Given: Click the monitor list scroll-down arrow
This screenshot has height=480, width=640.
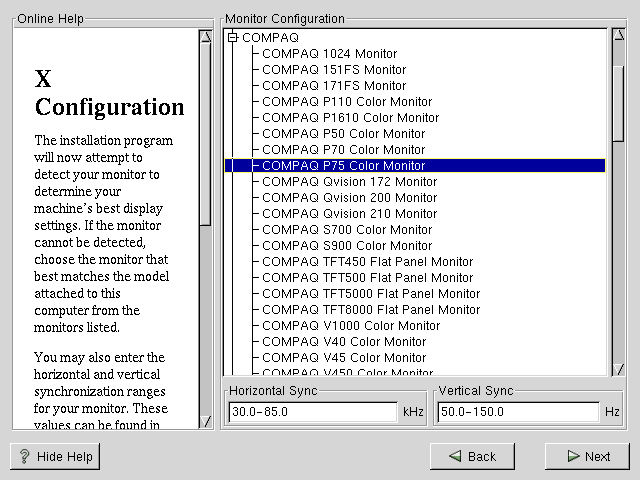Looking at the screenshot, I should coord(618,368).
